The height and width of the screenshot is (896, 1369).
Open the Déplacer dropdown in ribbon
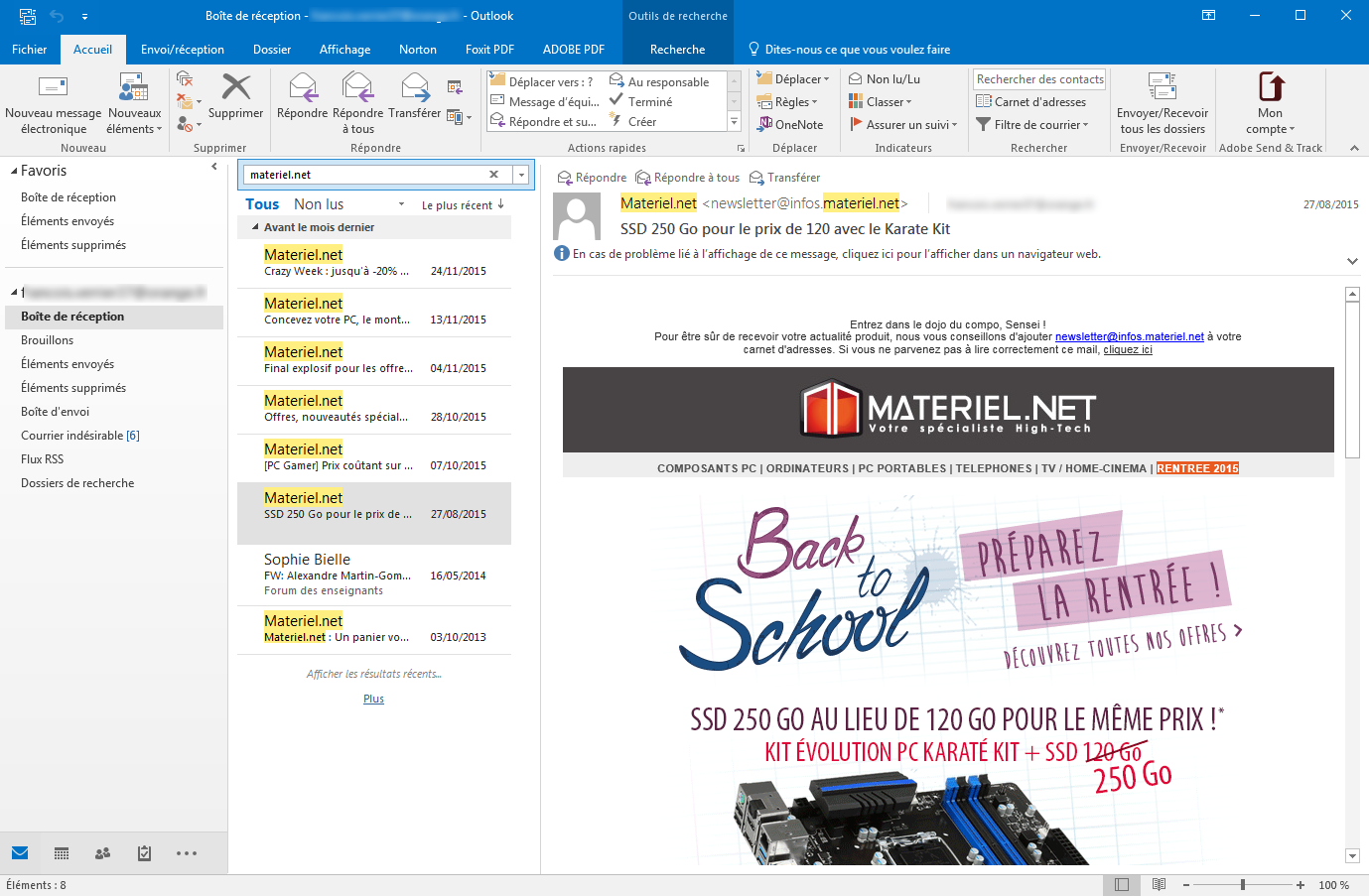(x=792, y=78)
